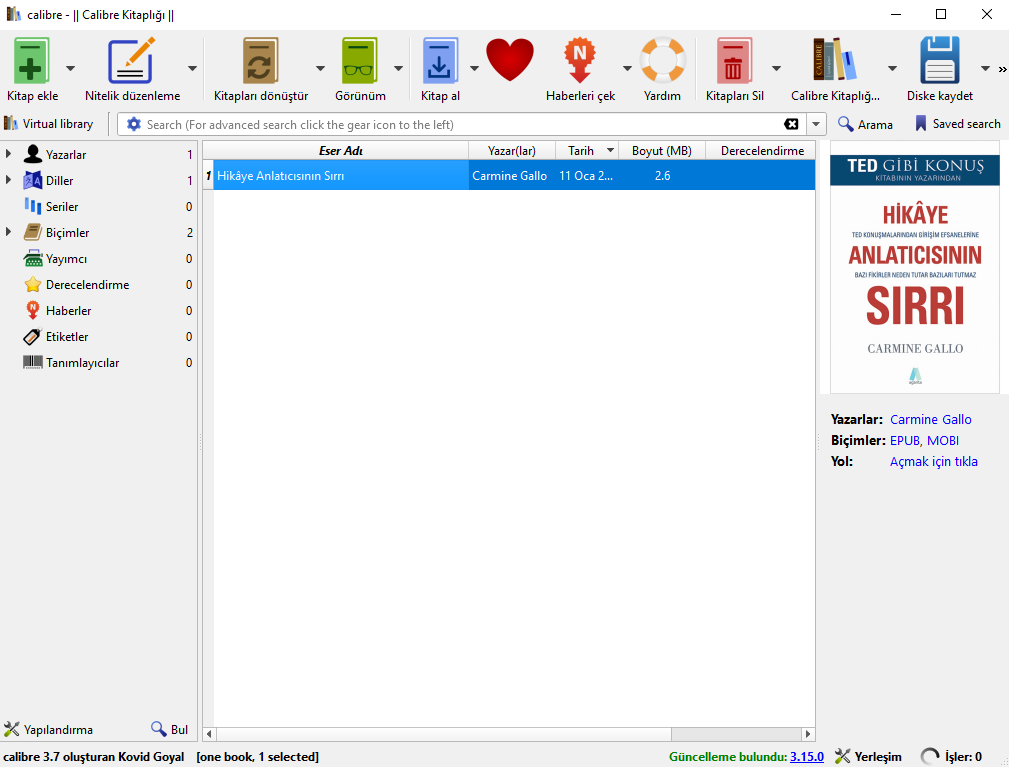Click the Bul magnifier in tag browser
This screenshot has height=767, width=1009.
coord(158,729)
